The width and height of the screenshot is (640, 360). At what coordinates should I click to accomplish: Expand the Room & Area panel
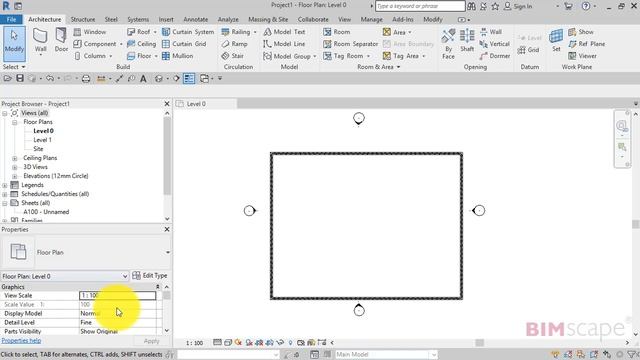coord(378,67)
